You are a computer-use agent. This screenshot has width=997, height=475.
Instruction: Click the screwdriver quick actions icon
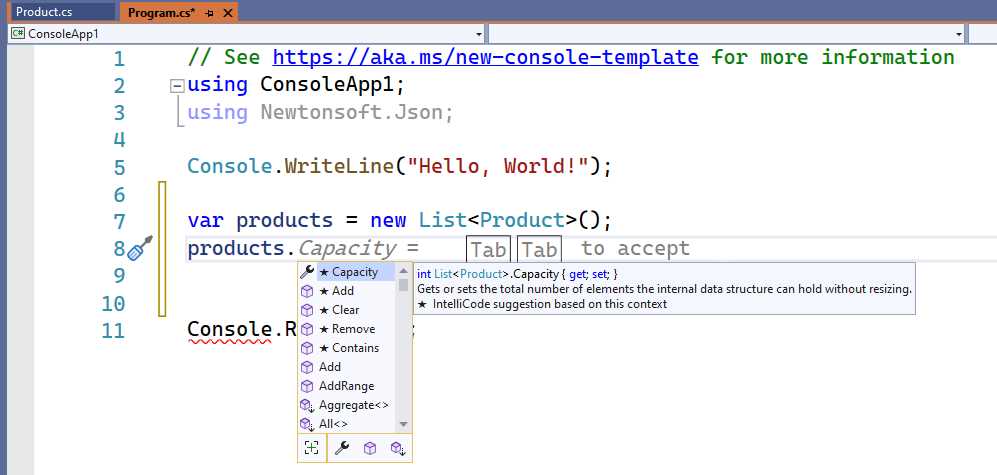coord(140,248)
